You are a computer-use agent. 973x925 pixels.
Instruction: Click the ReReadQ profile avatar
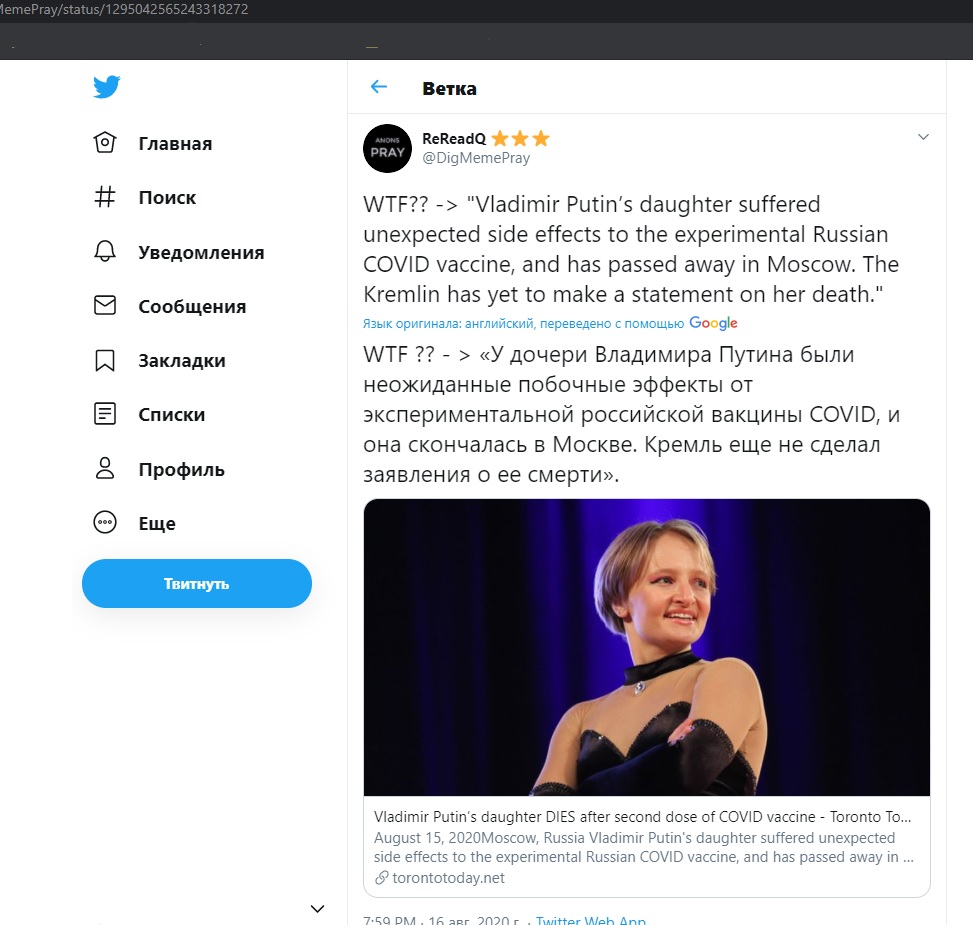point(387,147)
